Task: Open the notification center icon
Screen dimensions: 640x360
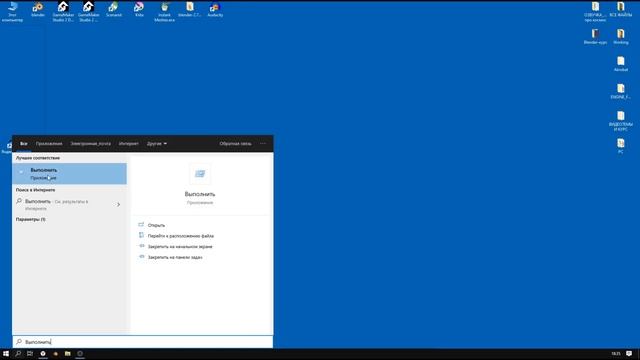Action: 629,353
